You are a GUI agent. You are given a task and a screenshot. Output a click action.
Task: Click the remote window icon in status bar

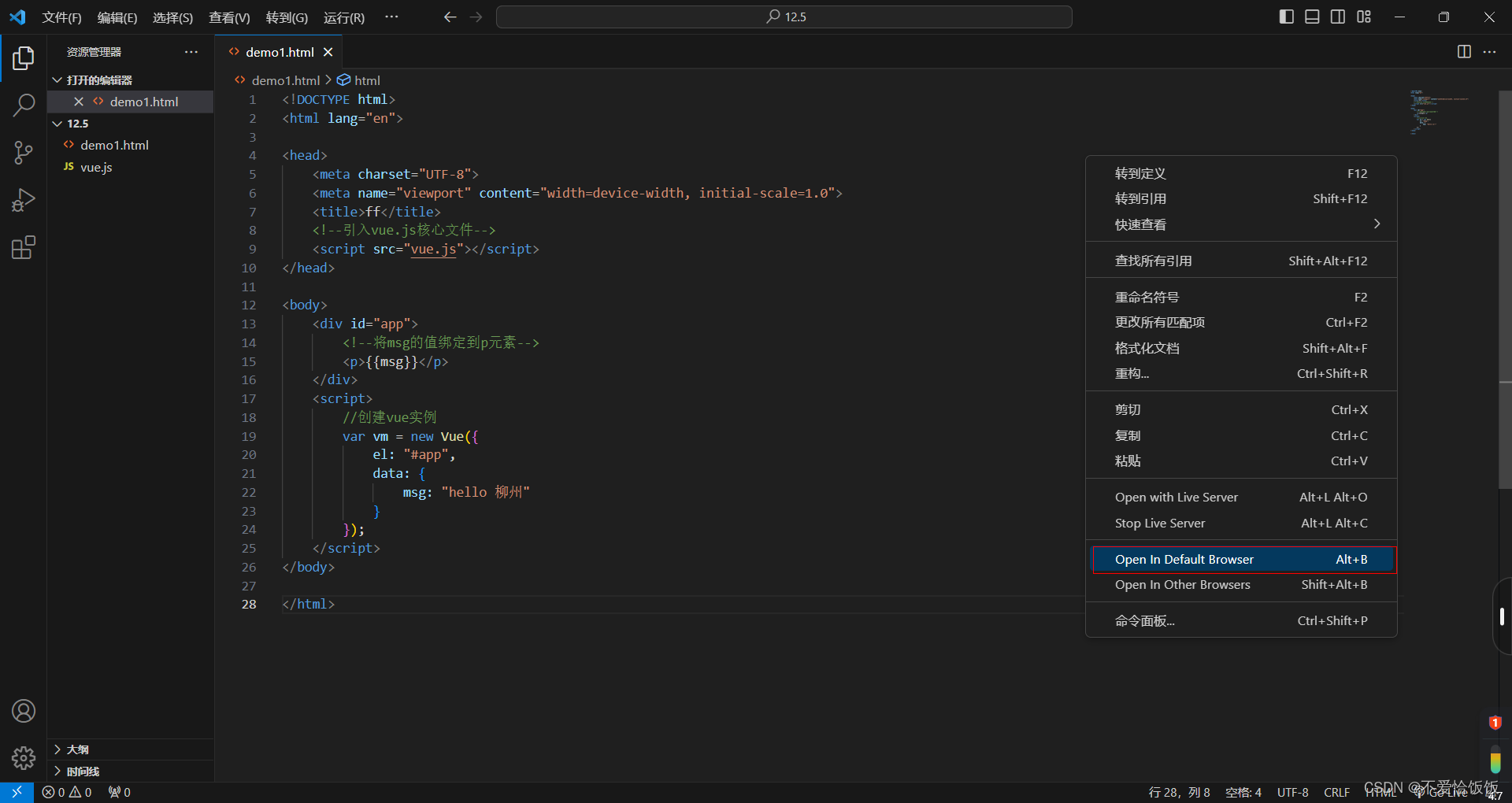point(17,792)
